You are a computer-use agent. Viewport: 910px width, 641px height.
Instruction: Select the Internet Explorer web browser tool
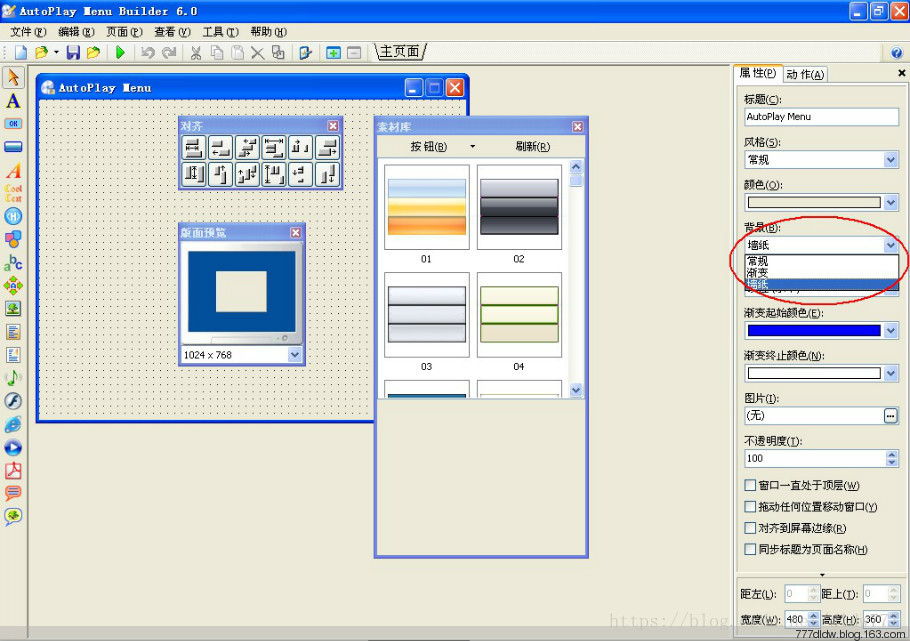(13, 424)
